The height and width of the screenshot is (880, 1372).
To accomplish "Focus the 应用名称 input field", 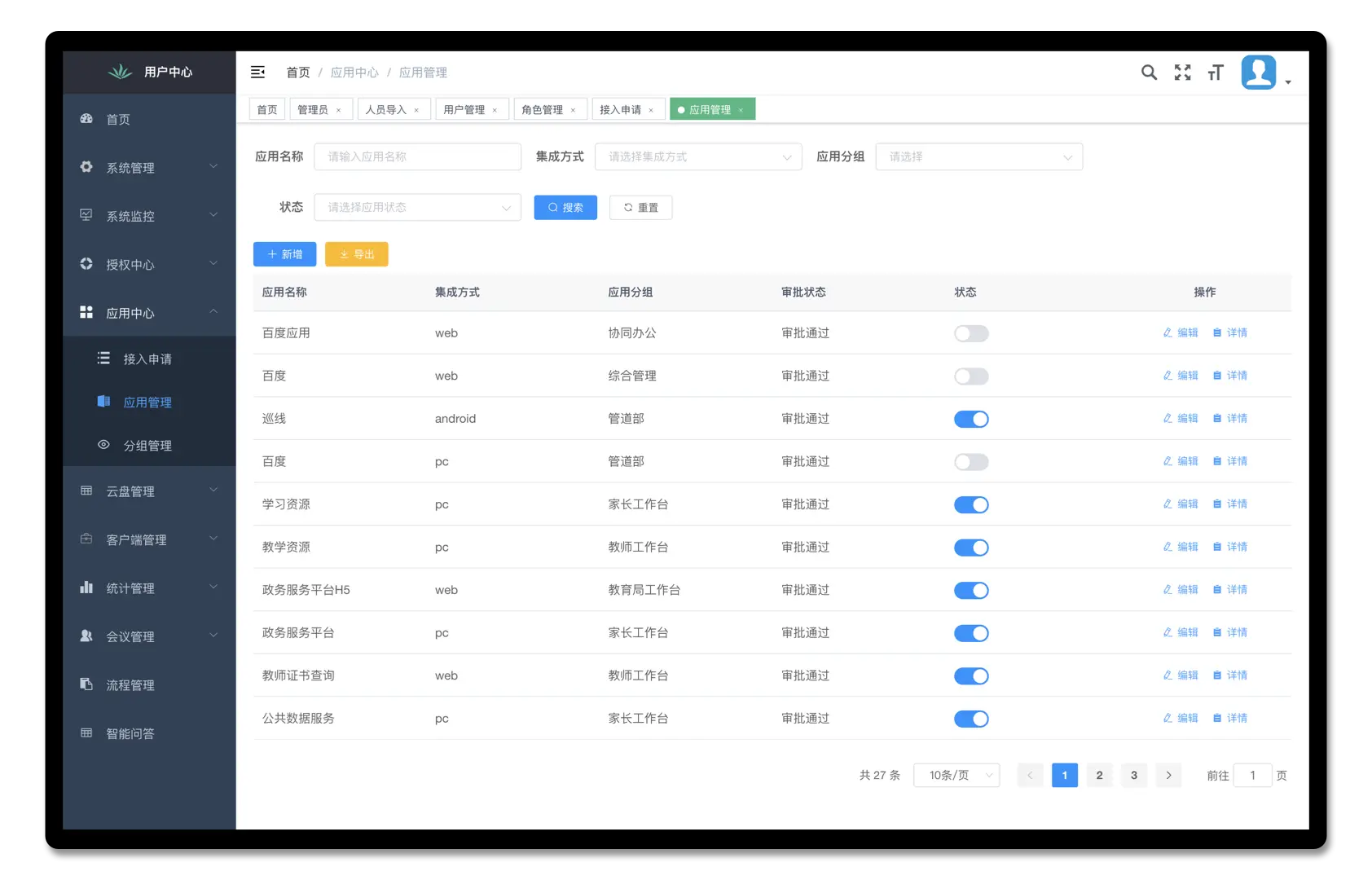I will 417,156.
